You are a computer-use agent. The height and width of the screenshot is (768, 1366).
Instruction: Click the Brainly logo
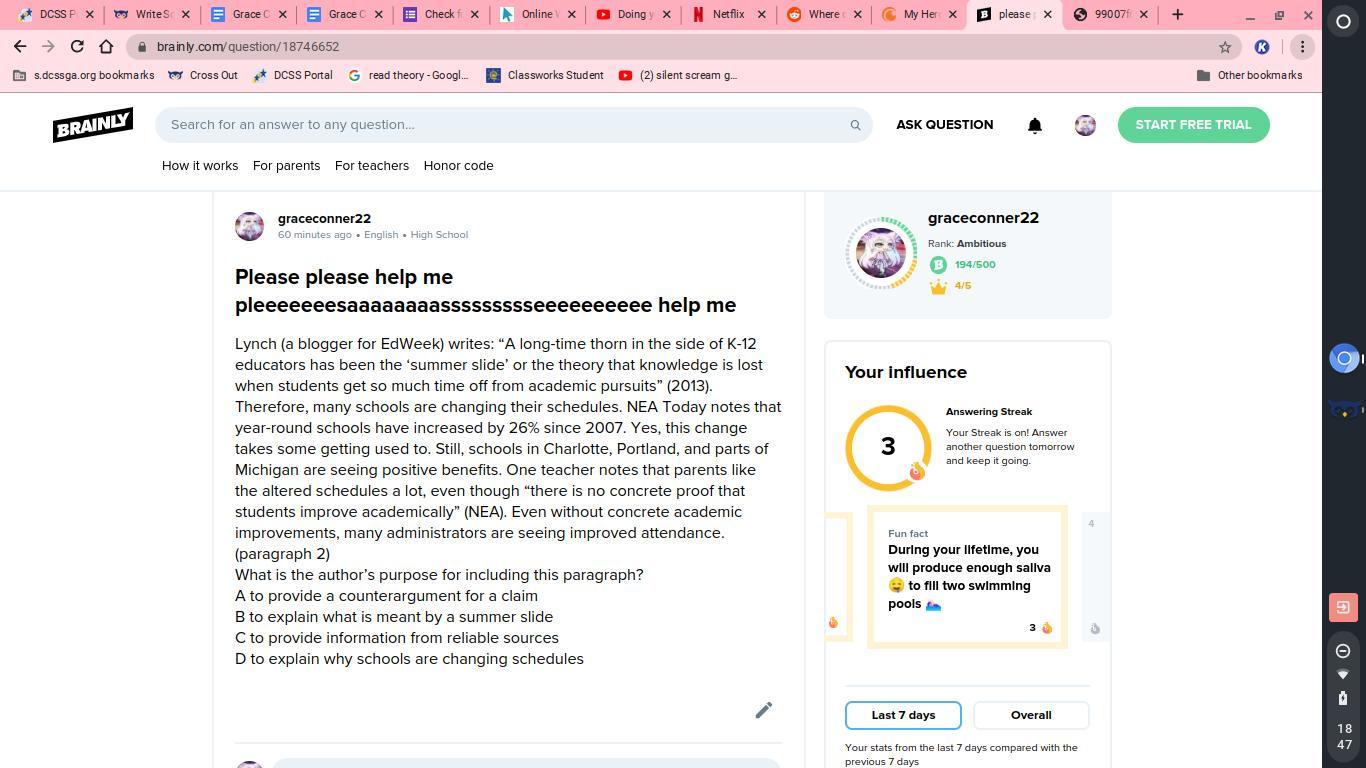(x=93, y=125)
